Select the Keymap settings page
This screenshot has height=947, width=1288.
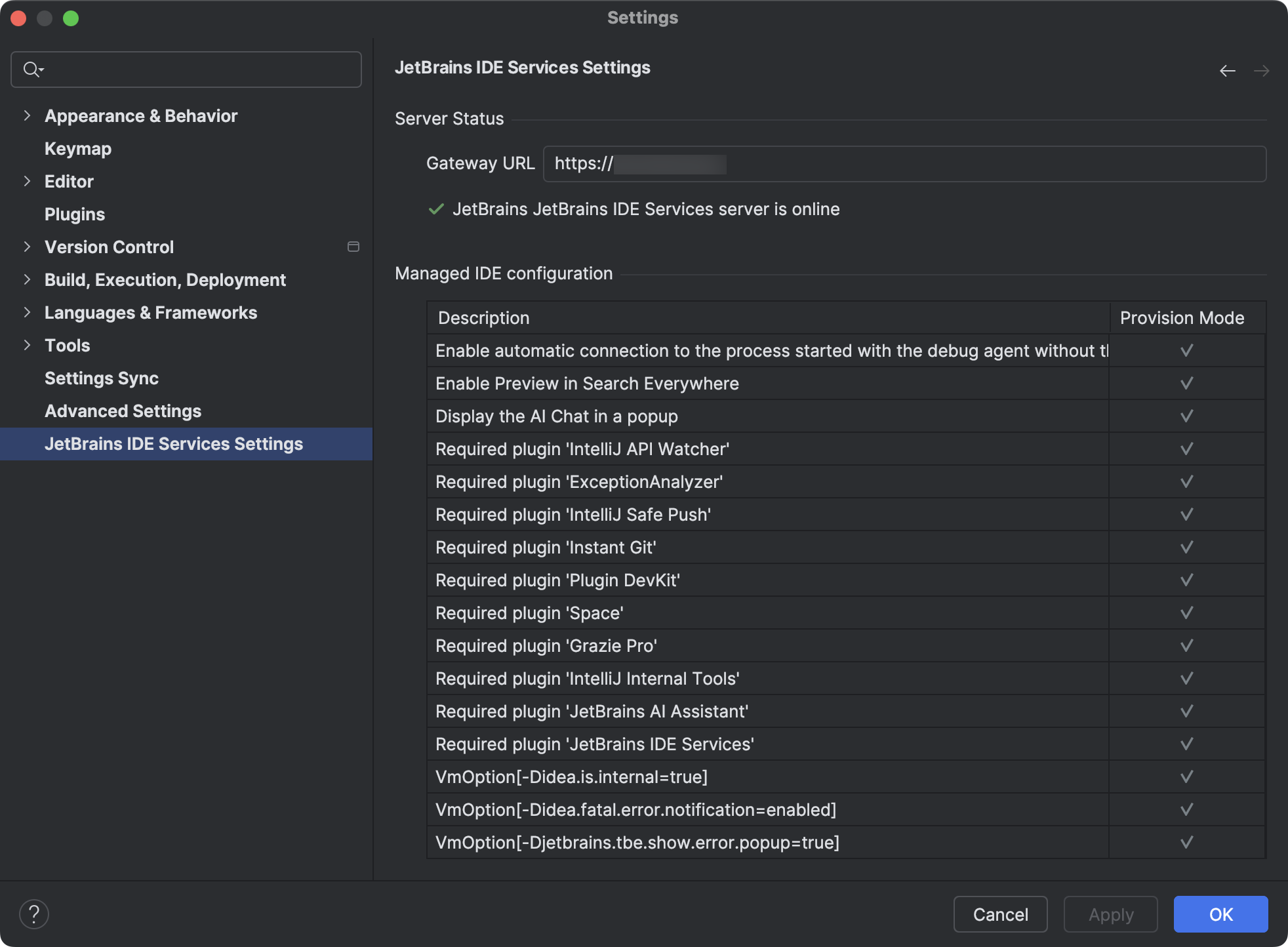(77, 148)
